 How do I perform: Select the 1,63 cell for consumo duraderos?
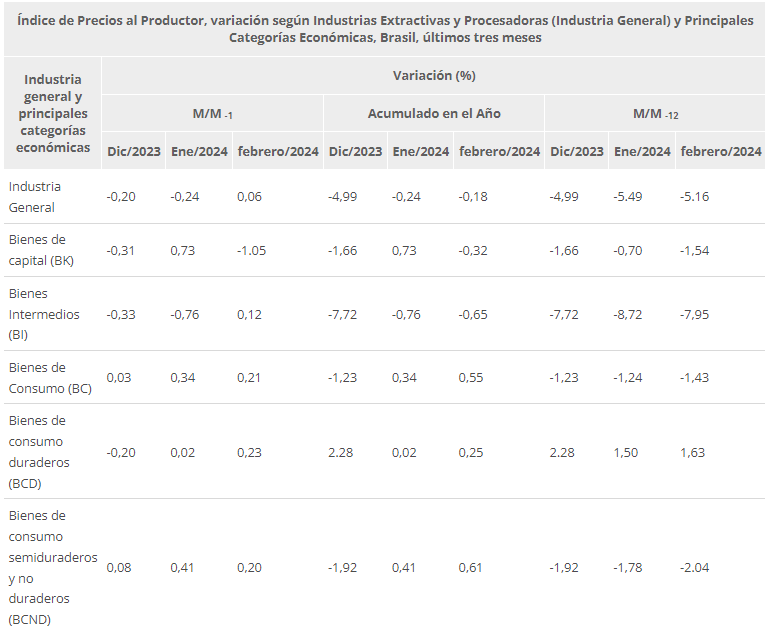coord(694,452)
